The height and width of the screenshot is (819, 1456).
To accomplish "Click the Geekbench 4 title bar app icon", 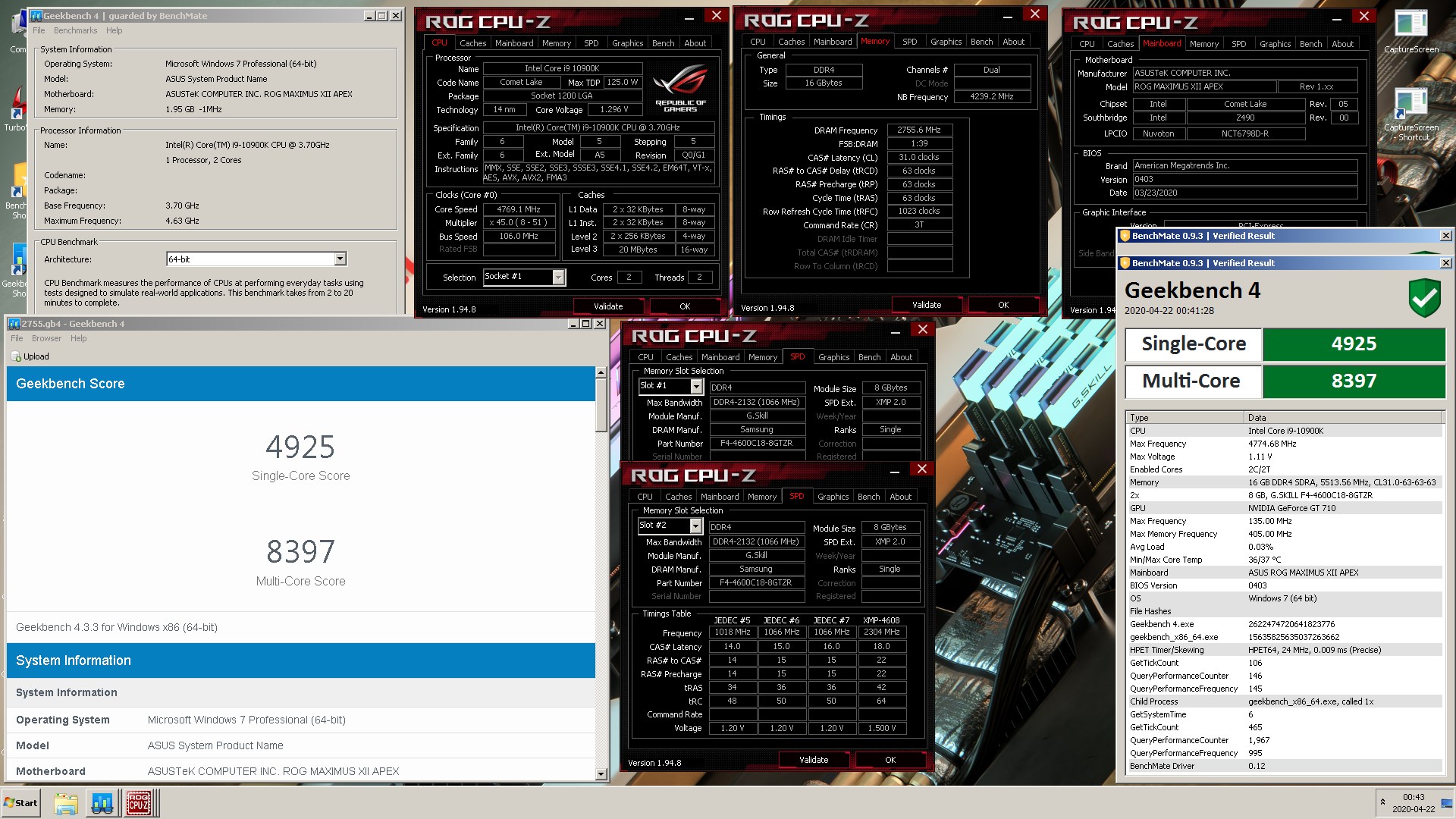I will 36,15.
